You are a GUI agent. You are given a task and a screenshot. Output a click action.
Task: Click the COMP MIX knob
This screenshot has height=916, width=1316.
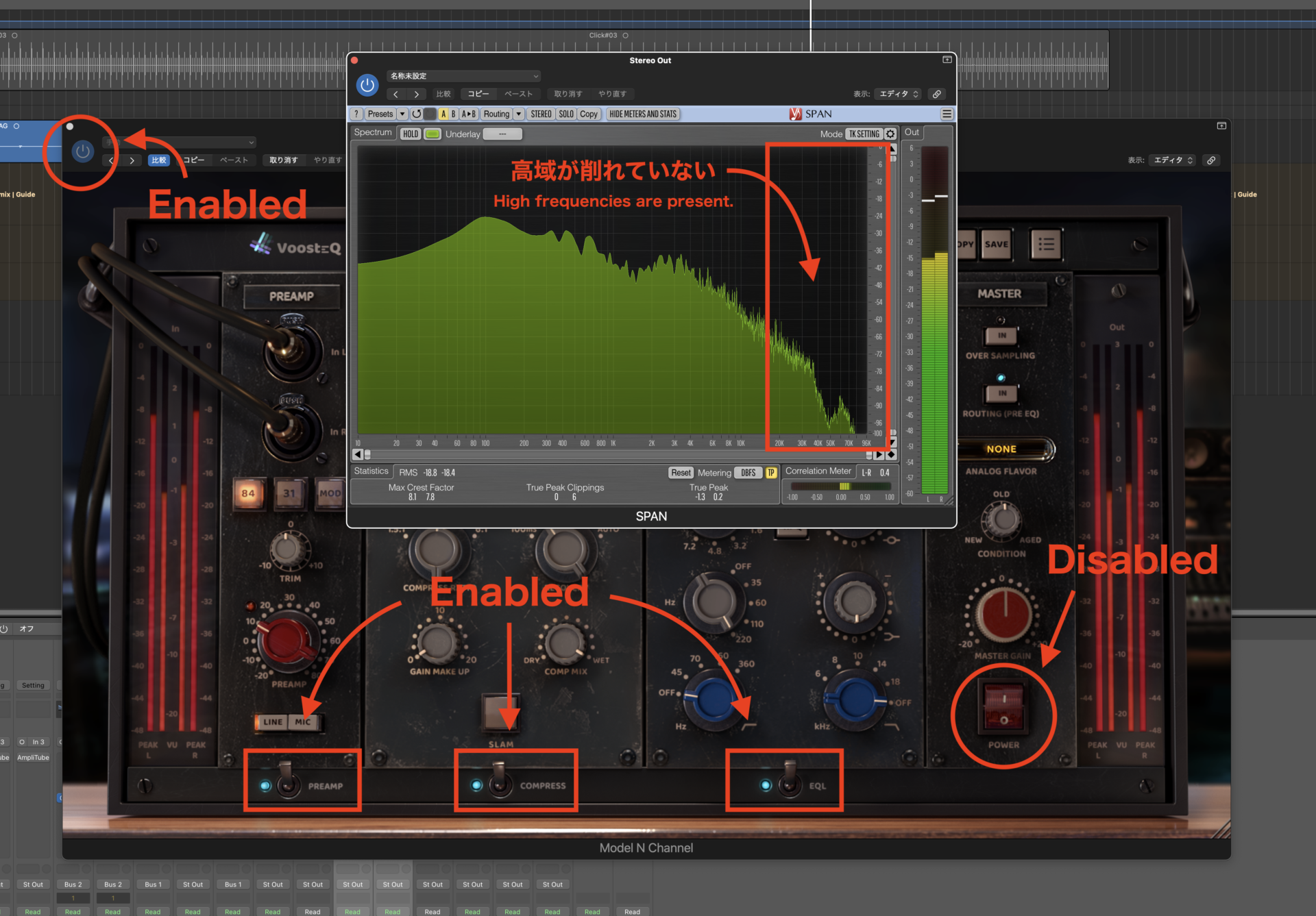point(565,643)
